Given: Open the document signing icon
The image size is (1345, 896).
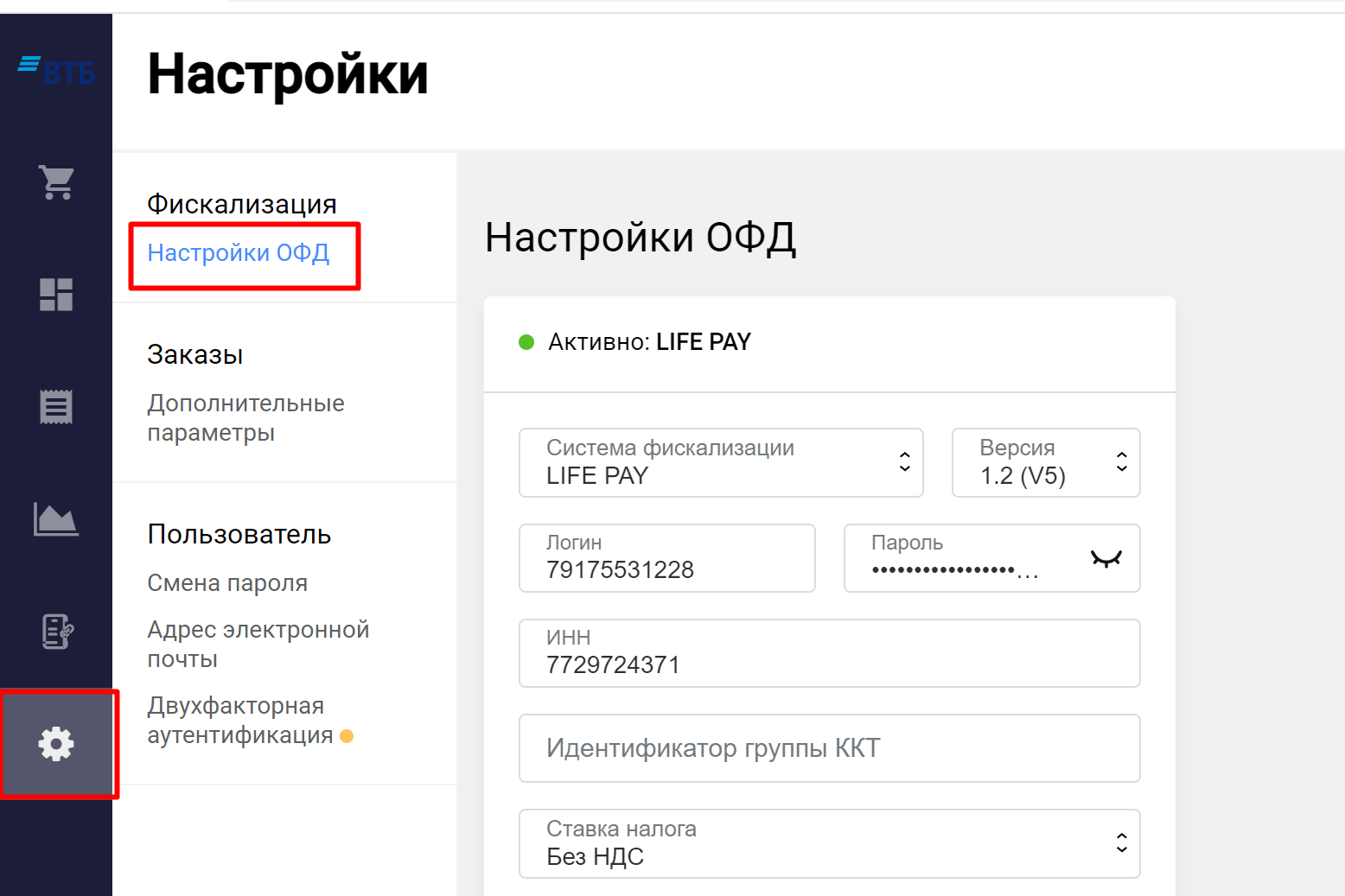Looking at the screenshot, I should (57, 632).
